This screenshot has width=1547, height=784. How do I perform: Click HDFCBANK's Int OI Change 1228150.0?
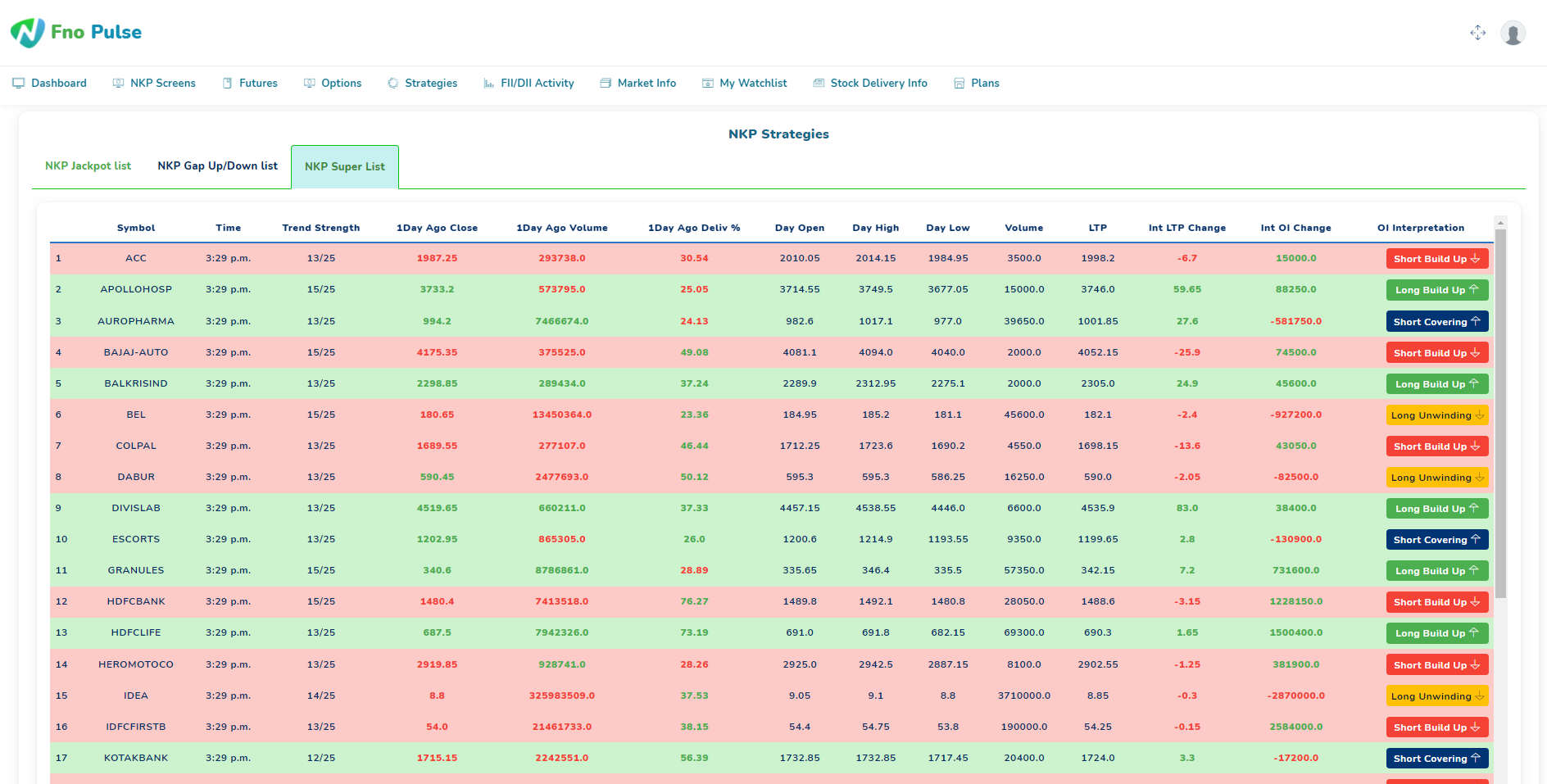click(1296, 601)
